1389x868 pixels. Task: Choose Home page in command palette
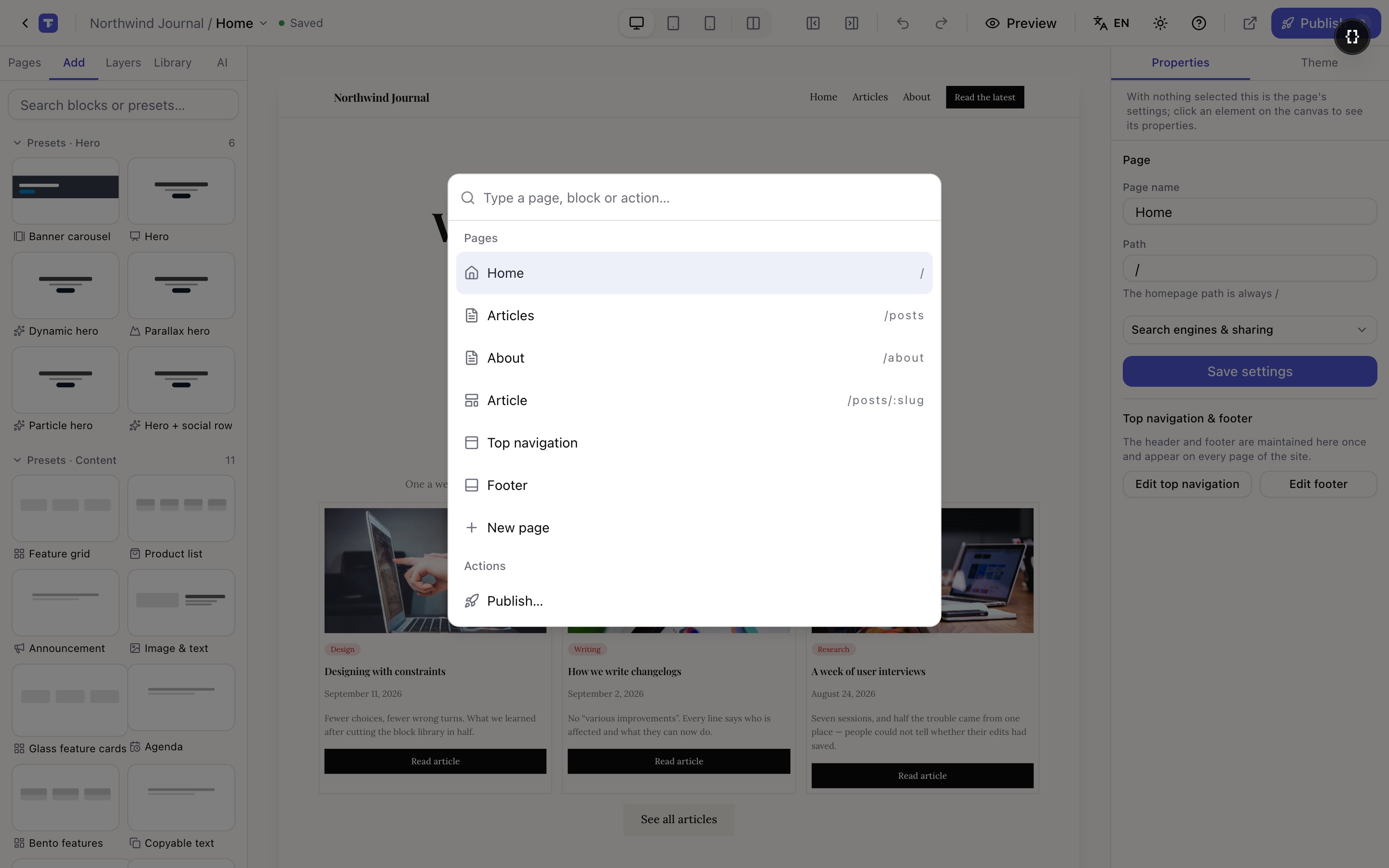coord(694,272)
